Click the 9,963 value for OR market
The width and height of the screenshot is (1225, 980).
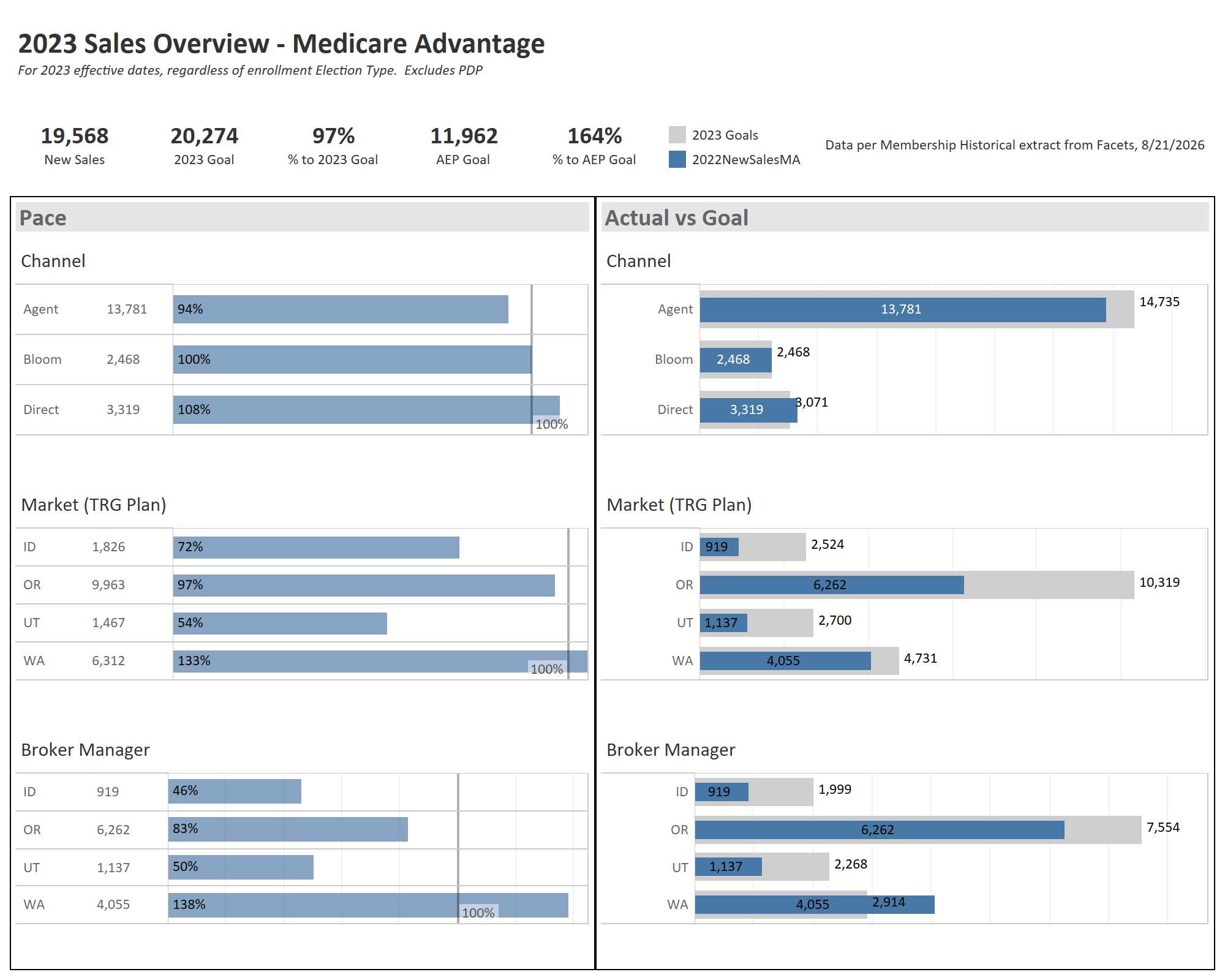pyautogui.click(x=108, y=585)
